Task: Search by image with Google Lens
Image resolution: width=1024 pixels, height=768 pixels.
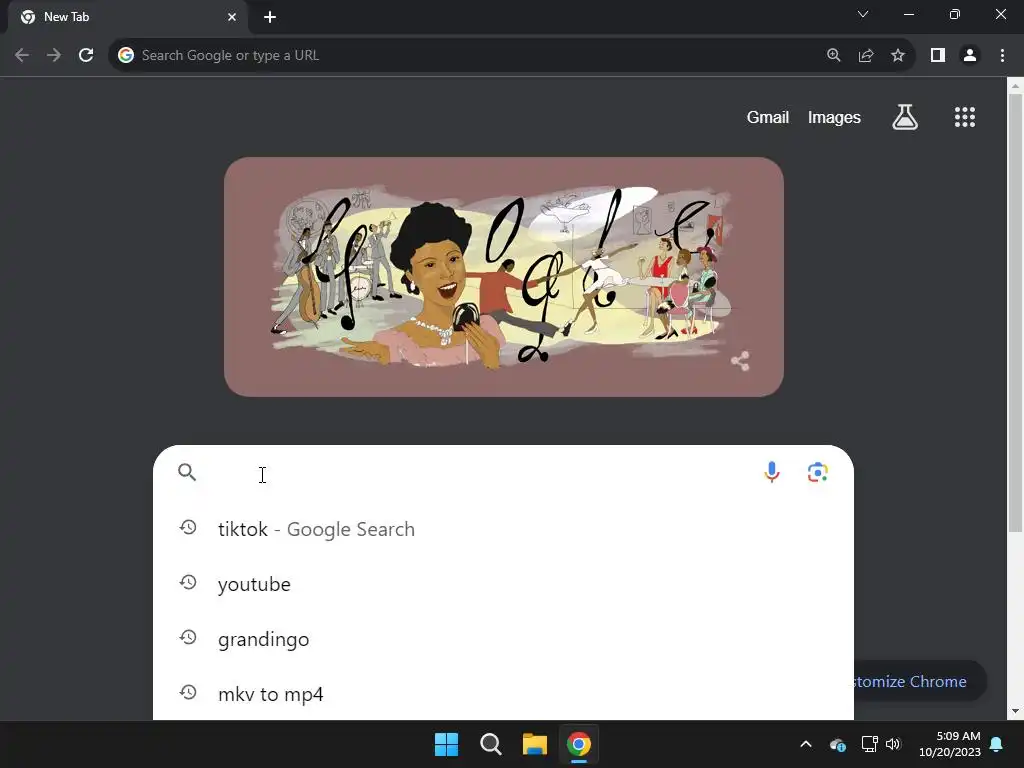Action: pyautogui.click(x=818, y=472)
